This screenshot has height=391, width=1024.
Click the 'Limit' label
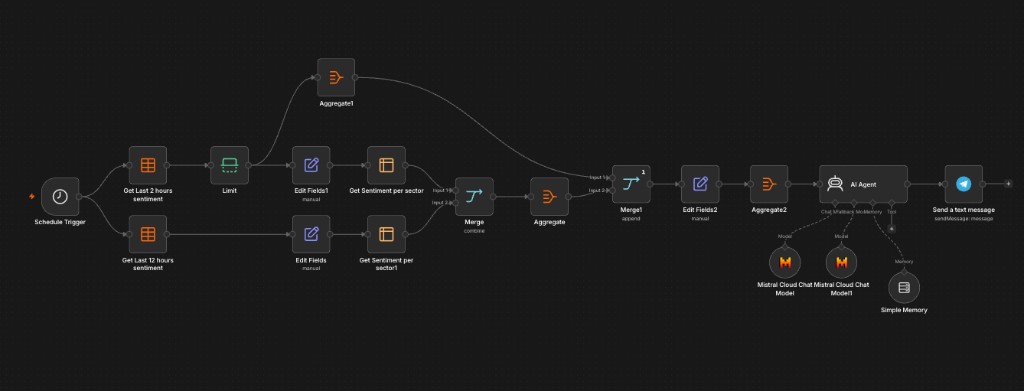(x=229, y=191)
